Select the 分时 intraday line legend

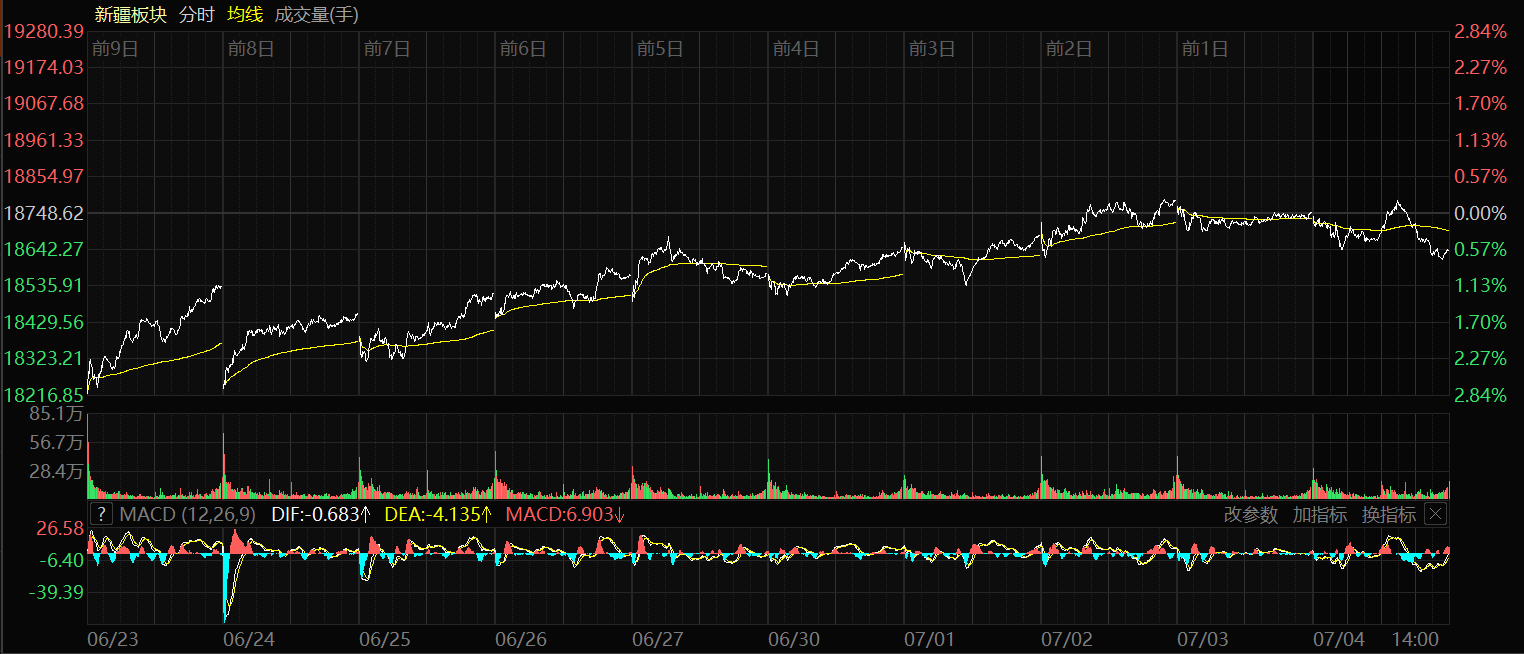(x=195, y=14)
